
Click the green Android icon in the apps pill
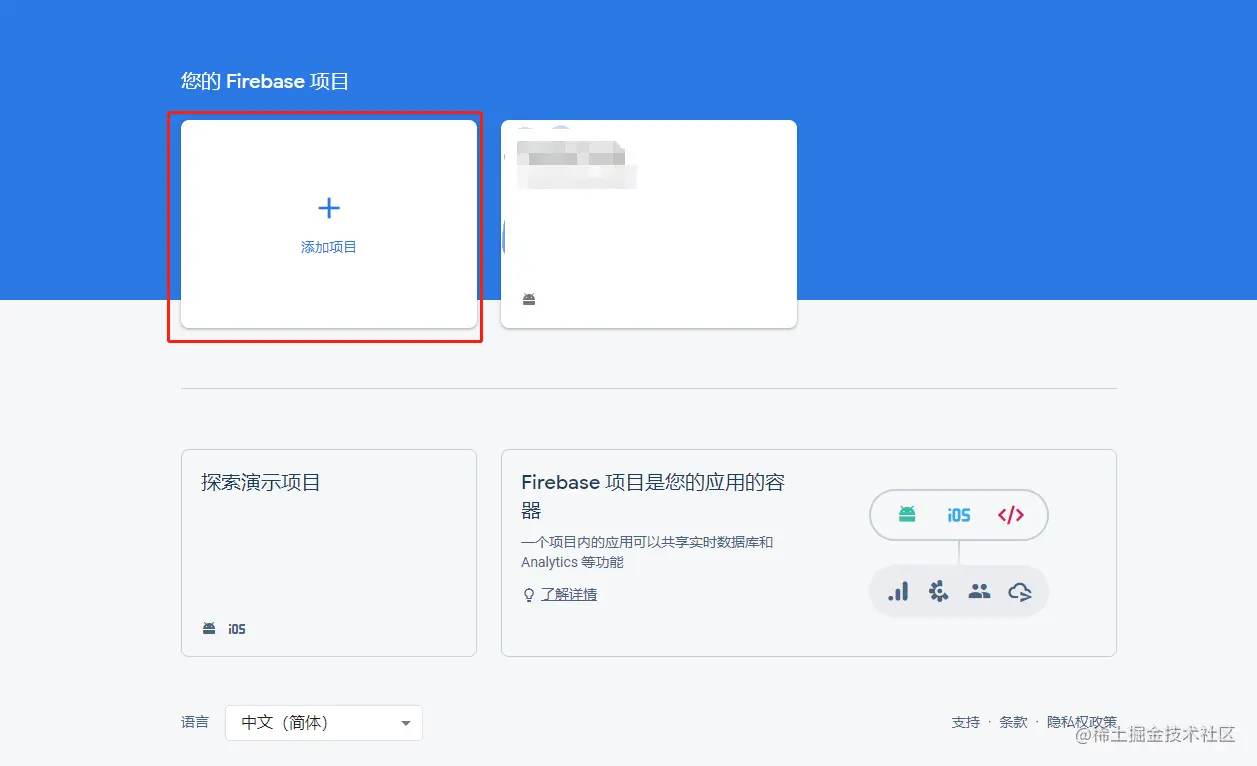[x=905, y=514]
